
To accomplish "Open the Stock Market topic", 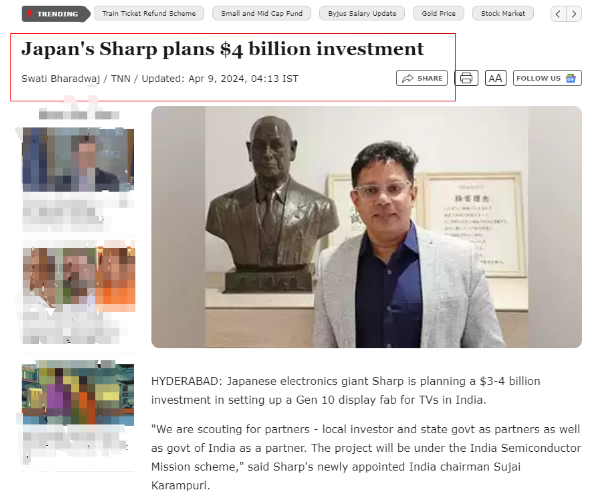I will 503,13.
